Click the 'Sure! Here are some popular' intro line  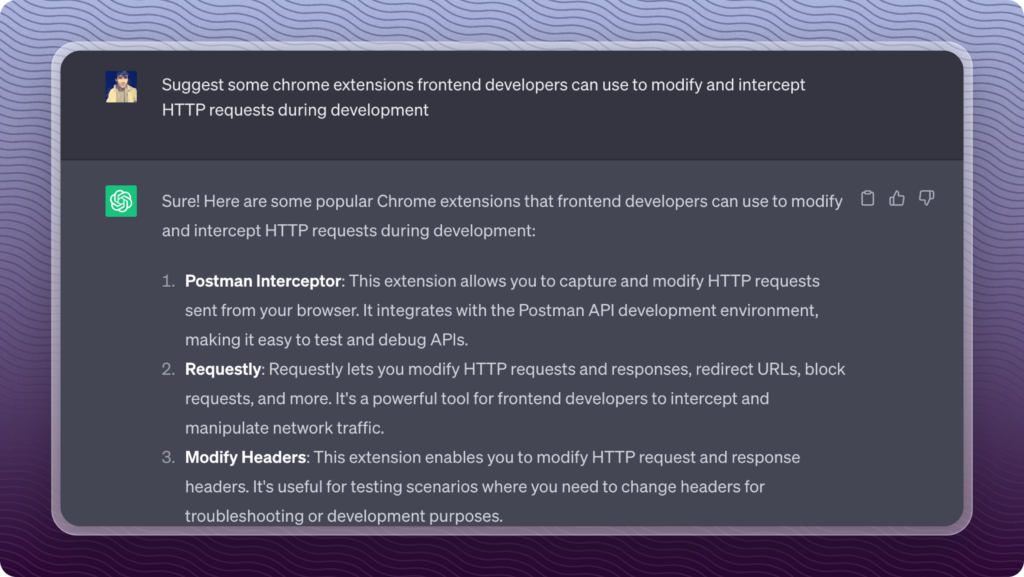coord(502,201)
